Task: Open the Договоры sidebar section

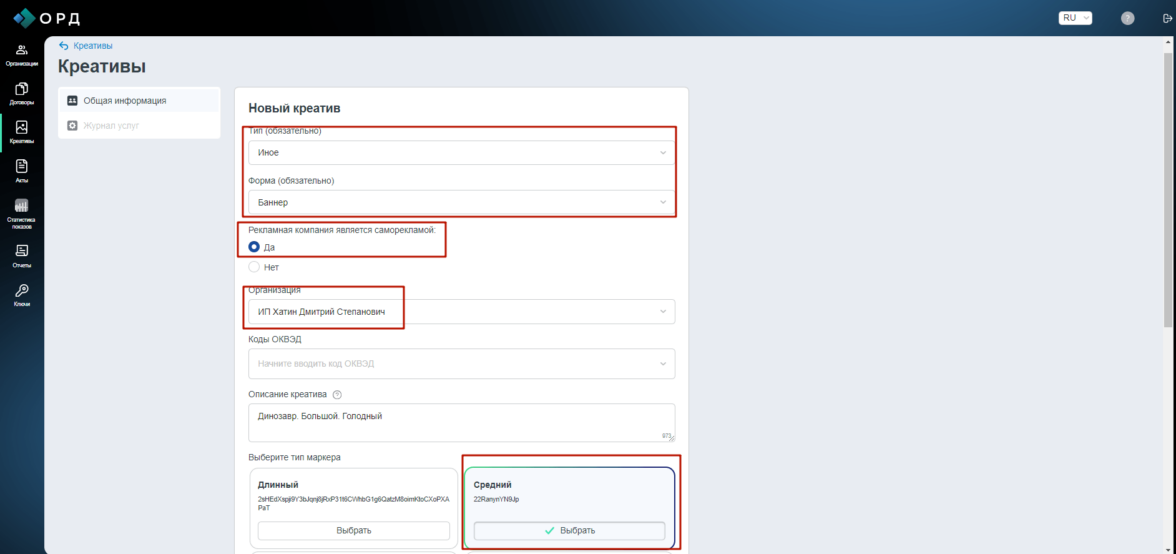Action: [22, 94]
